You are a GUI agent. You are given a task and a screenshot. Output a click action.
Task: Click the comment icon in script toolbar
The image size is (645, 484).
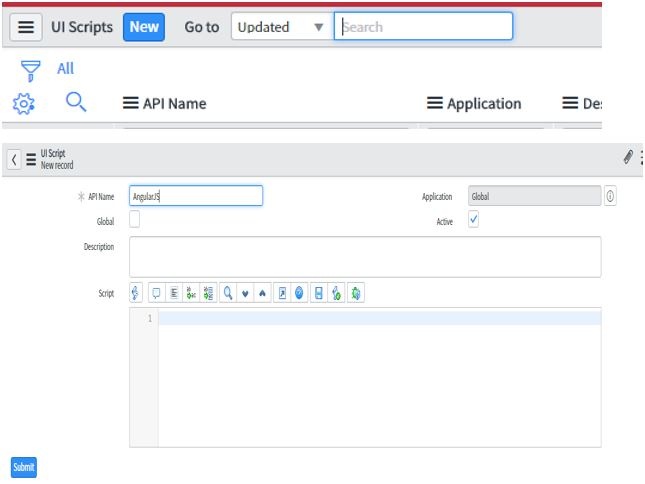[157, 293]
